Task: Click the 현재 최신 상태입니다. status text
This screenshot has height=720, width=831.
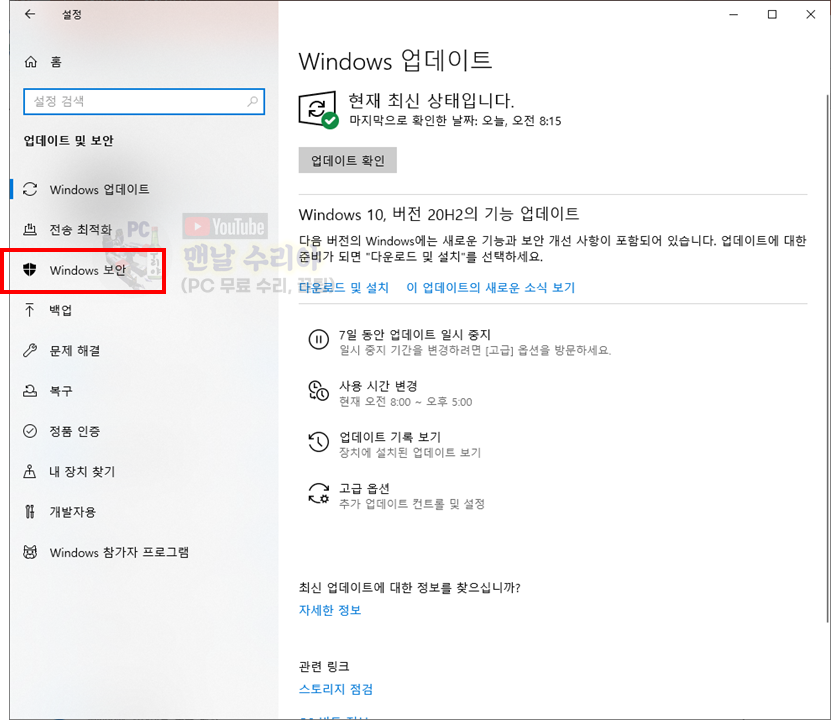Action: pos(431,100)
